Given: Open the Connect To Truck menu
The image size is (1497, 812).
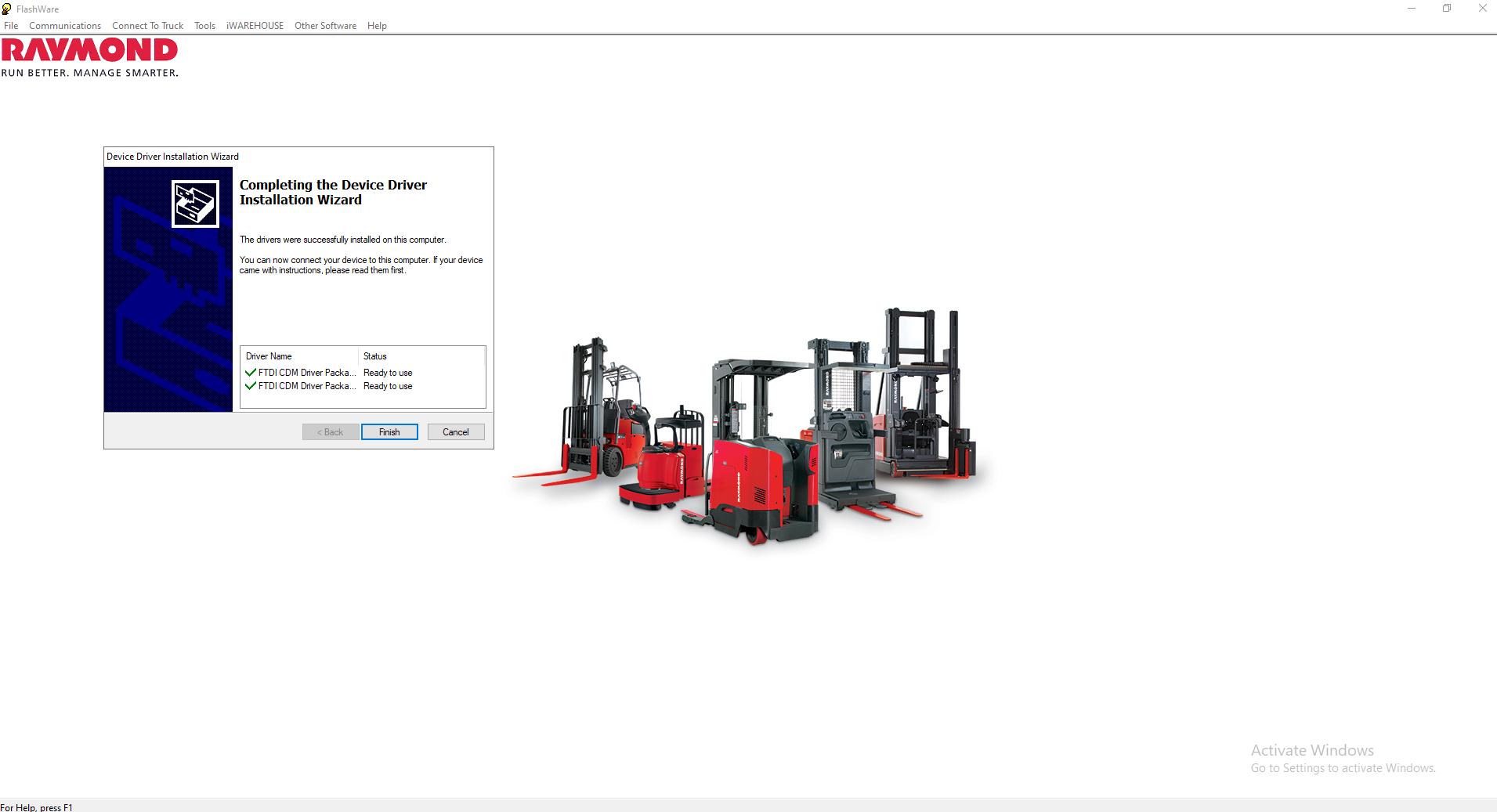Looking at the screenshot, I should [x=147, y=25].
